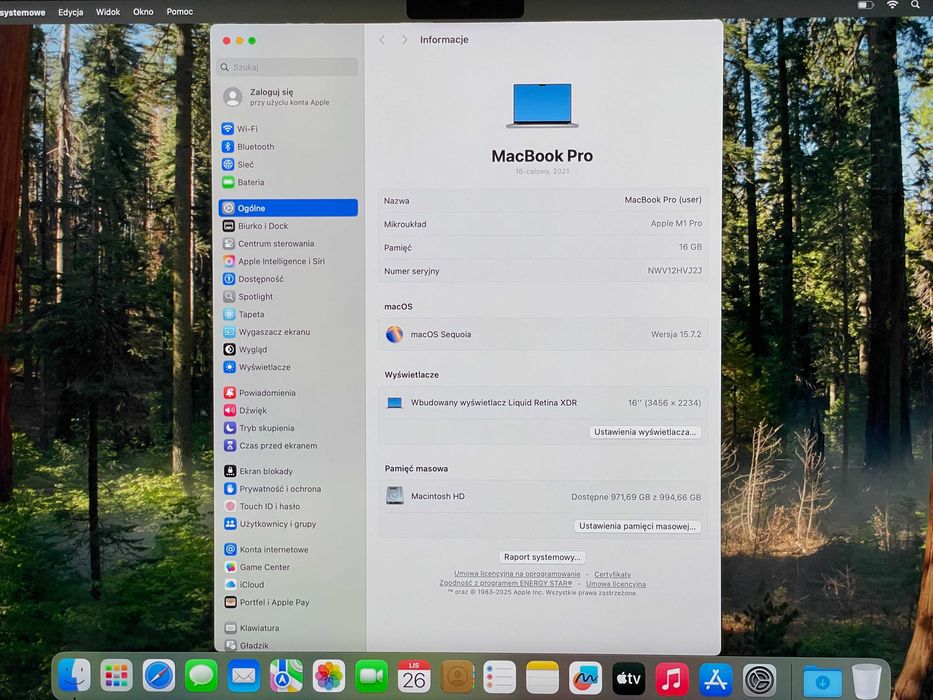Open Launchpad from the Dock
The image size is (933, 700).
click(116, 676)
